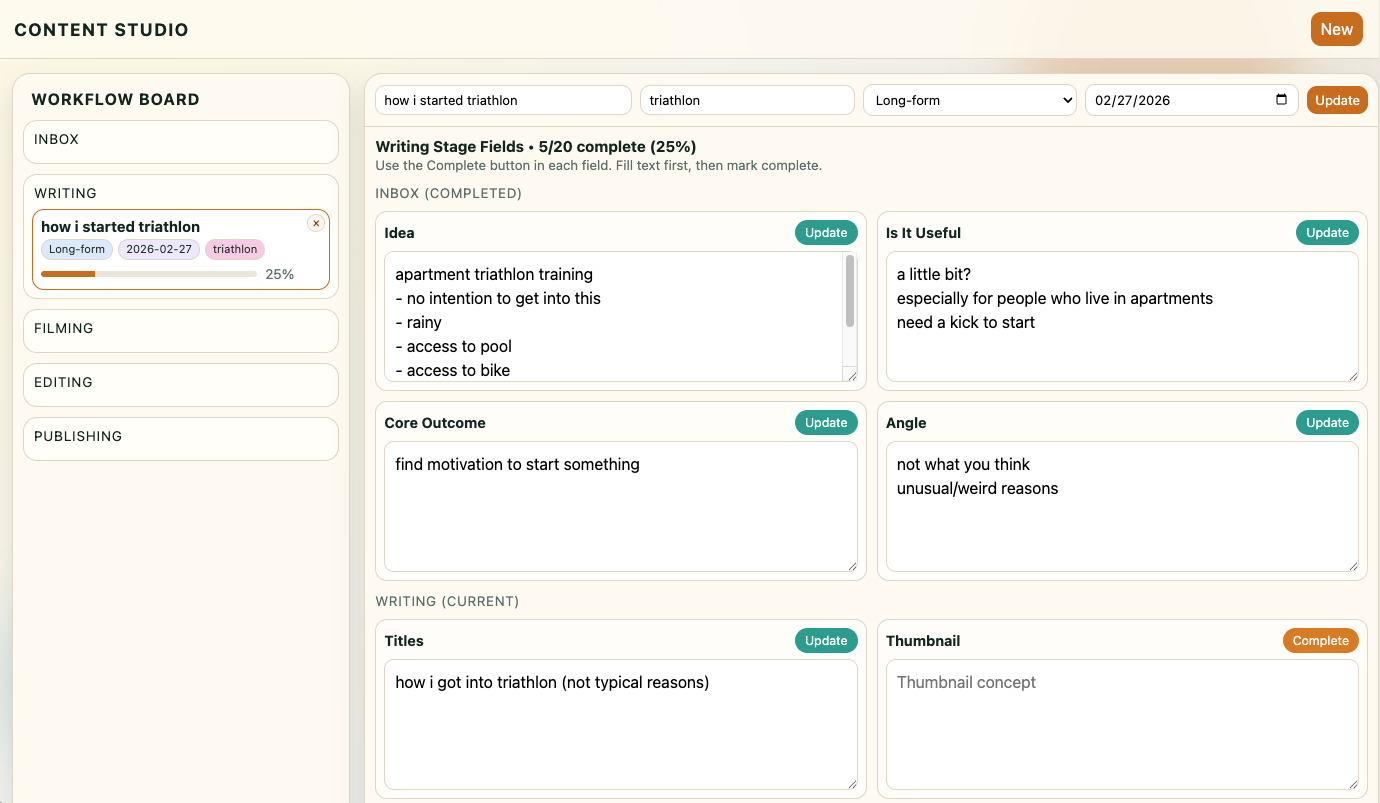Select the Inbox workflow stage
This screenshot has width=1380, height=803.
point(181,141)
